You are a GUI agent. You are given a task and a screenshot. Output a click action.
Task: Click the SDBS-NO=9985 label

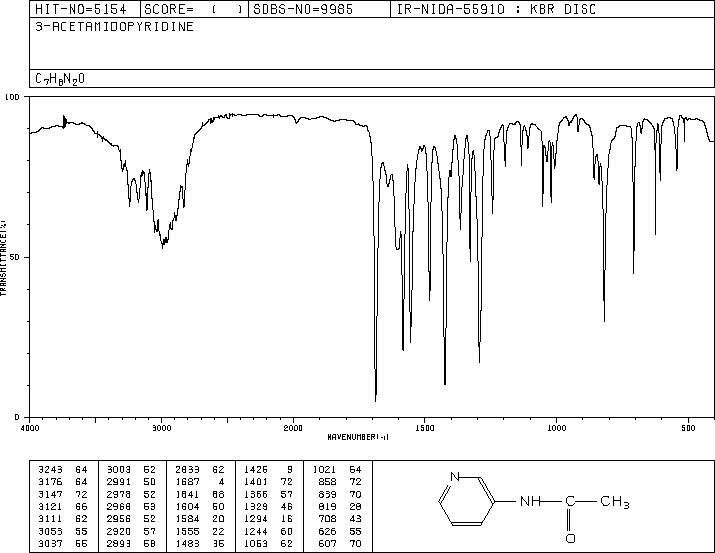[303, 9]
